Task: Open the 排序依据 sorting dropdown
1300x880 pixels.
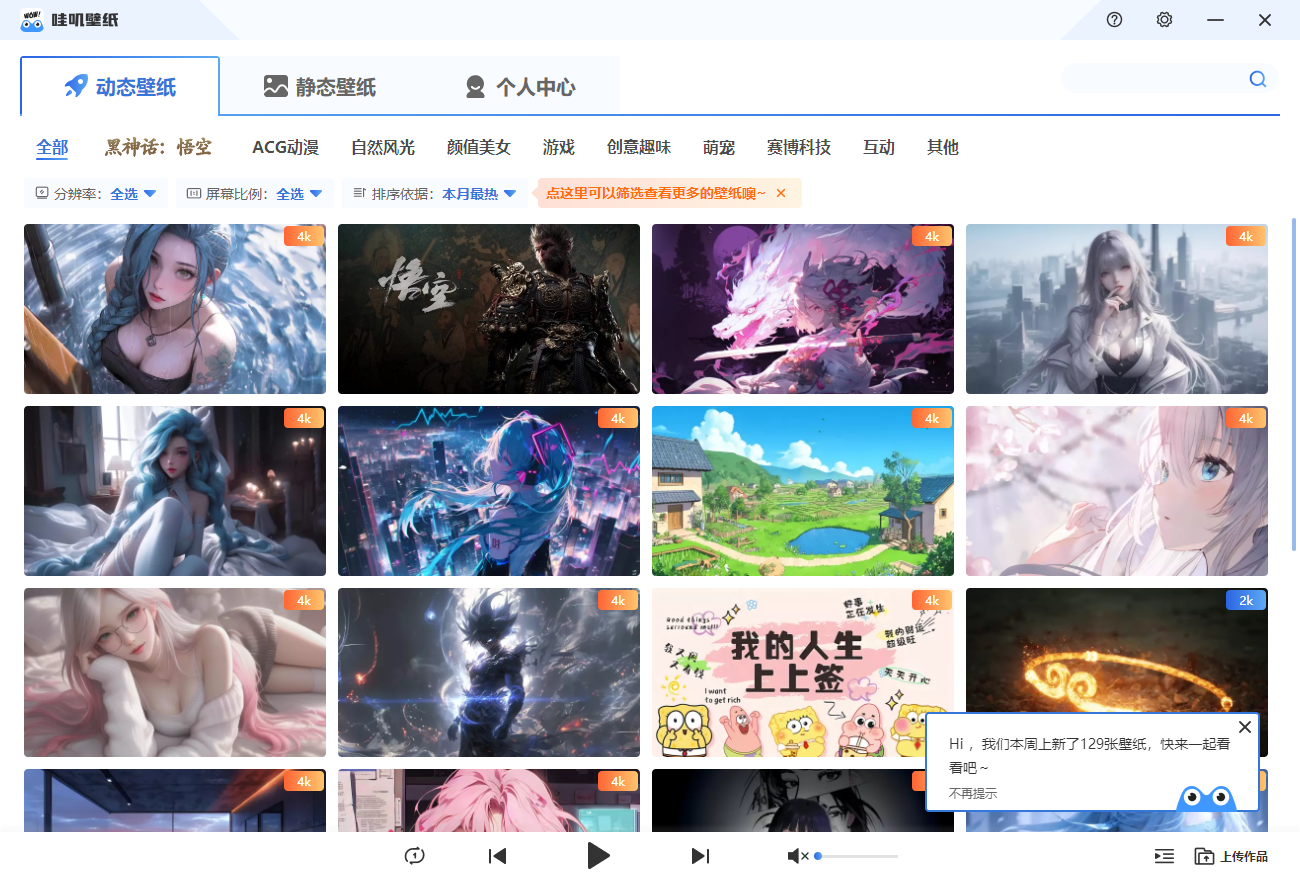Action: click(478, 193)
